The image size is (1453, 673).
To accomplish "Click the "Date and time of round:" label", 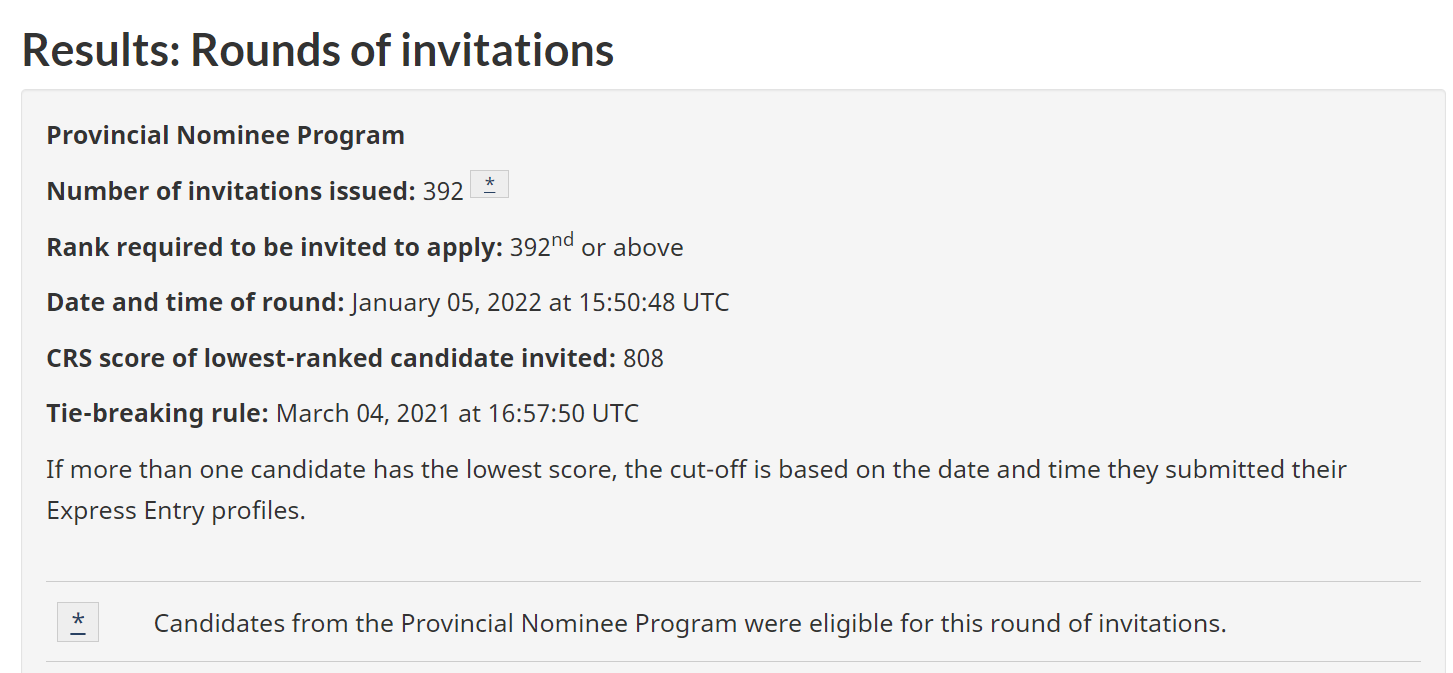I will 196,302.
